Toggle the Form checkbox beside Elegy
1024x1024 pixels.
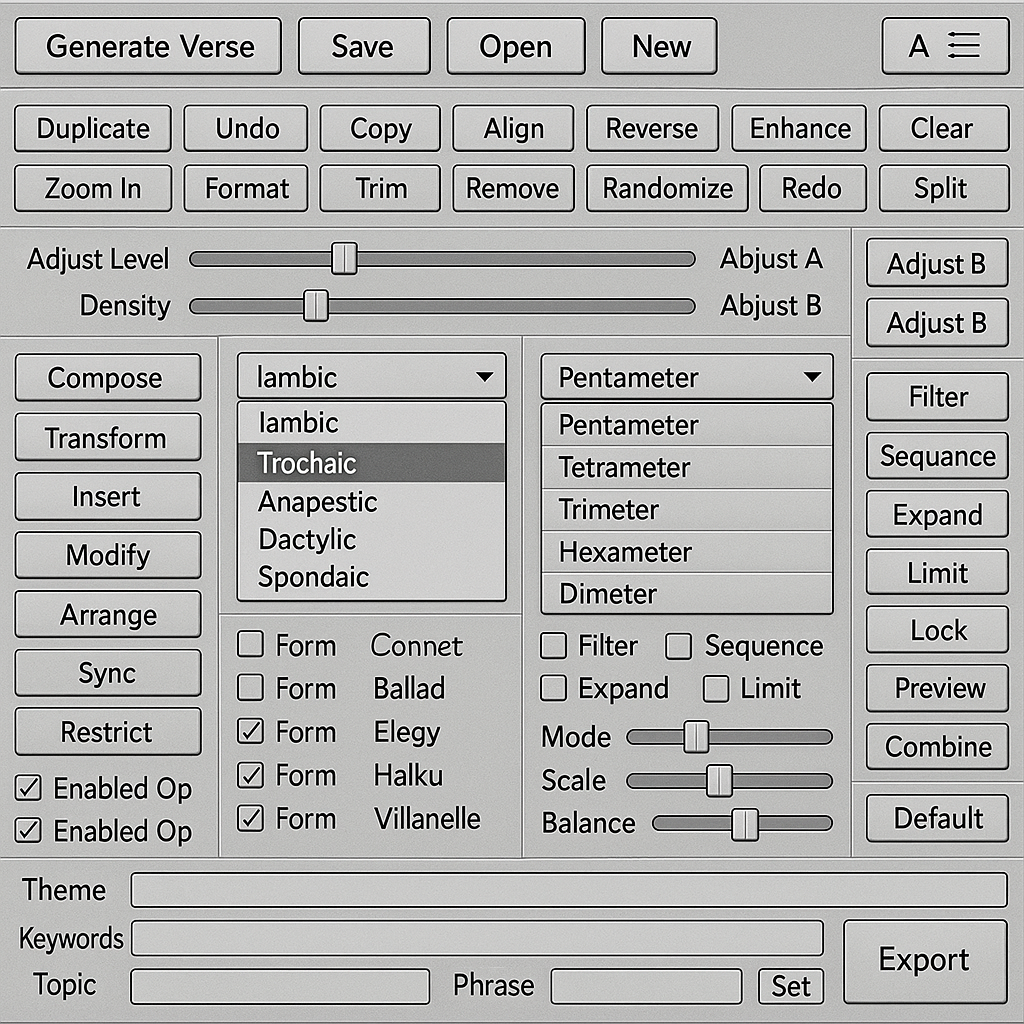[x=250, y=732]
